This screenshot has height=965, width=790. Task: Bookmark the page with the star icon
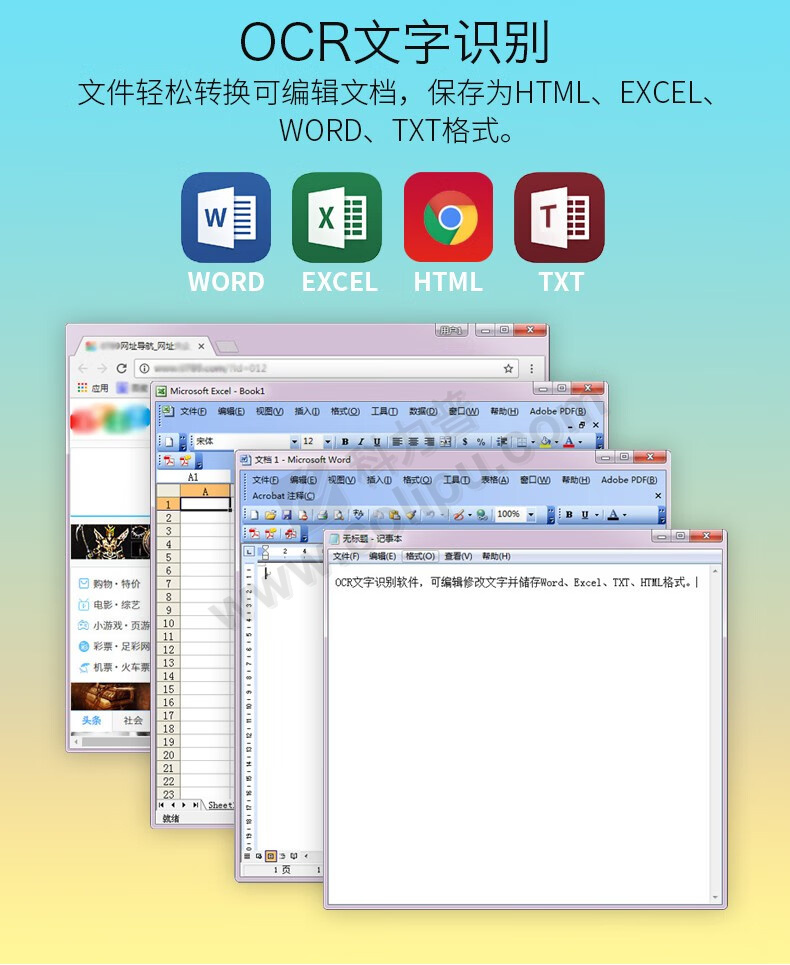508,368
